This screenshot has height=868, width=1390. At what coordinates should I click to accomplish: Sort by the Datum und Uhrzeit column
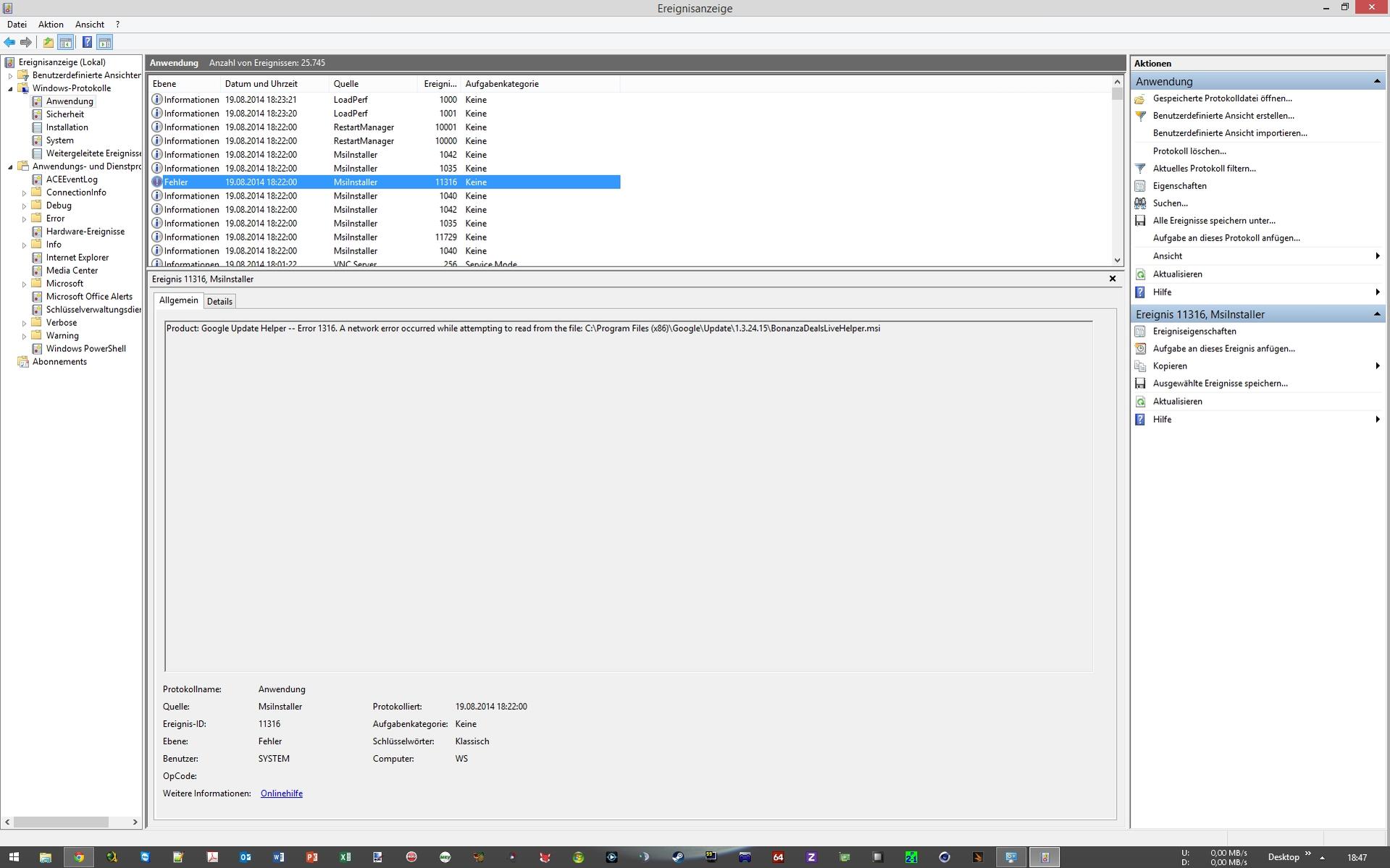pyautogui.click(x=275, y=84)
